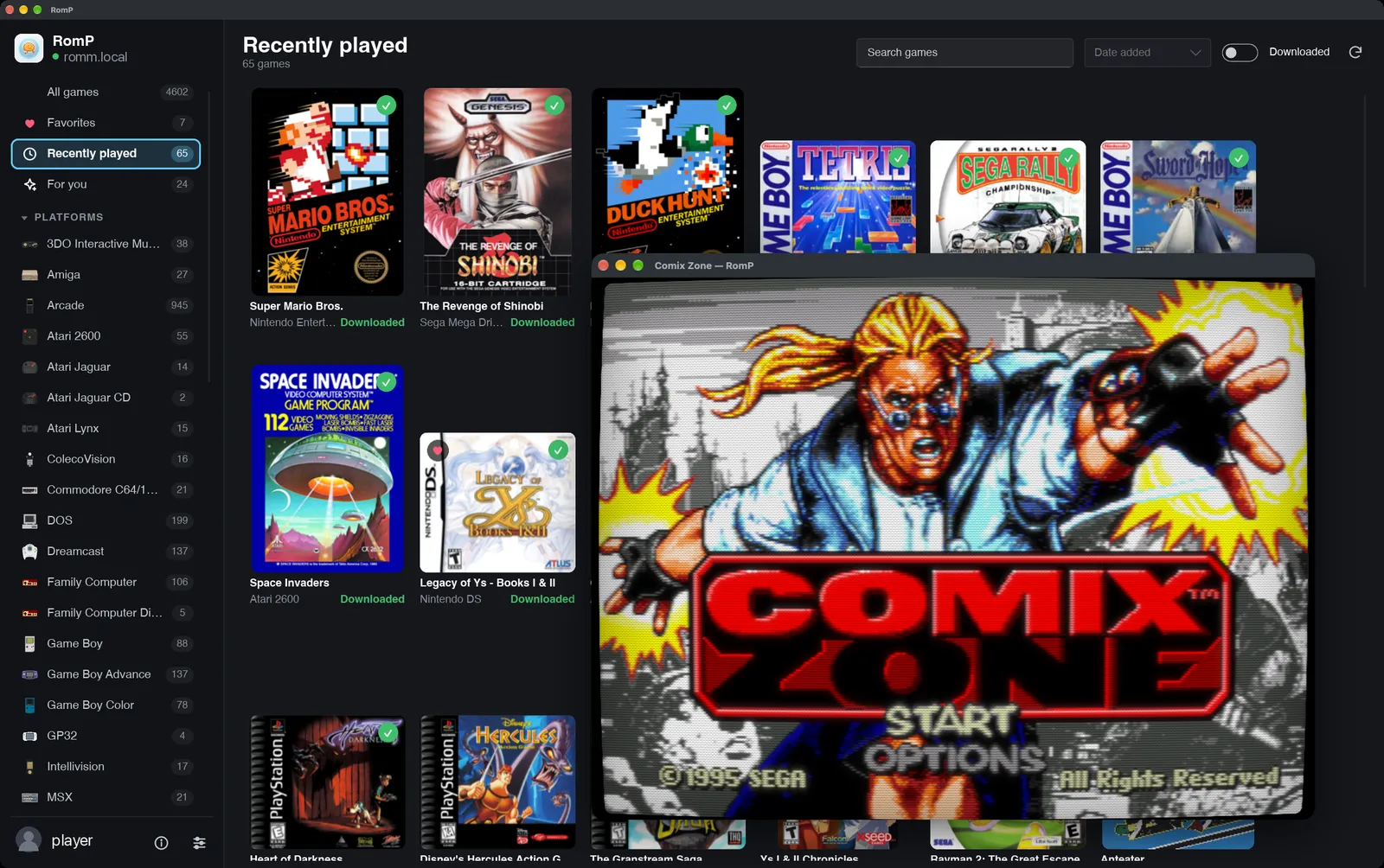Select OPTIONS in the Comix Zone window

point(953,760)
